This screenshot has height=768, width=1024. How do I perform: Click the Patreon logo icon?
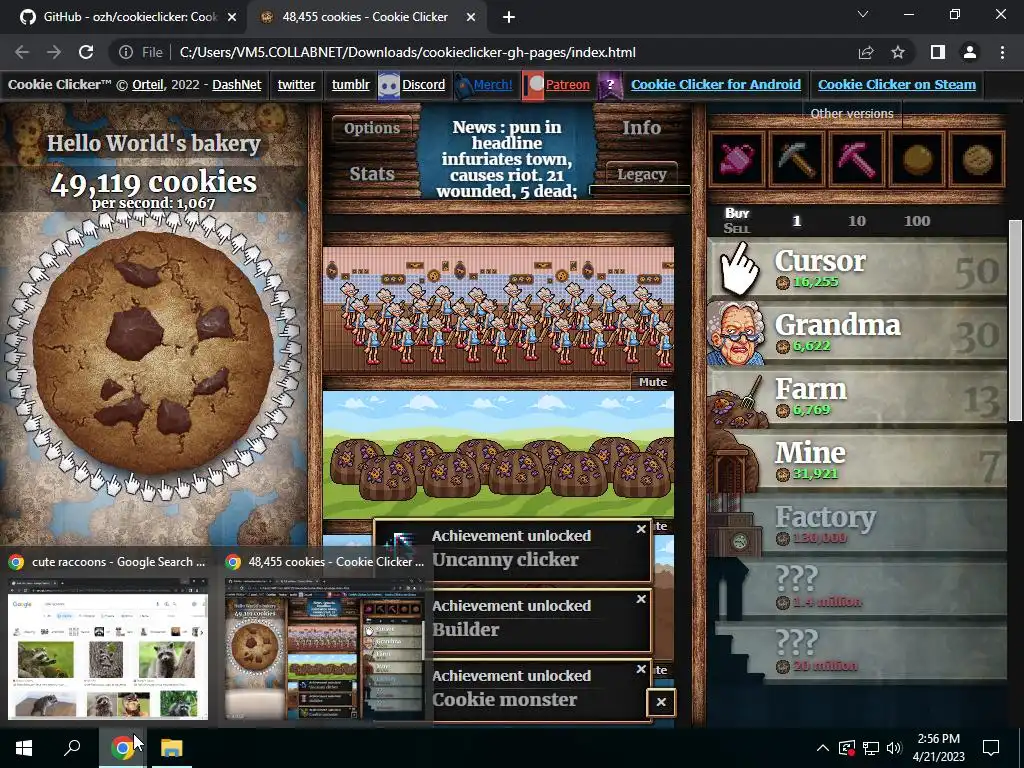click(533, 86)
